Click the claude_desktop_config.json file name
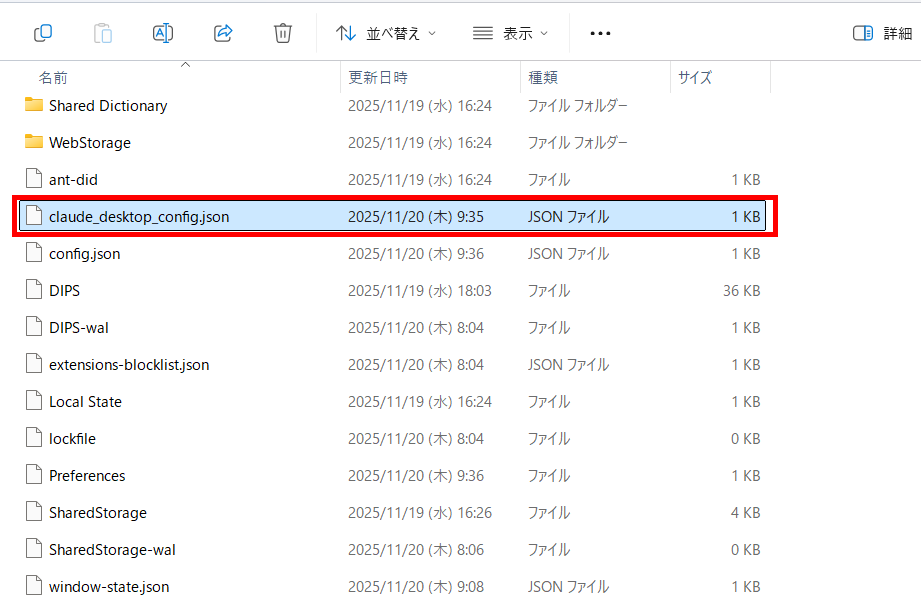The width and height of the screenshot is (921, 597). pyautogui.click(x=139, y=217)
